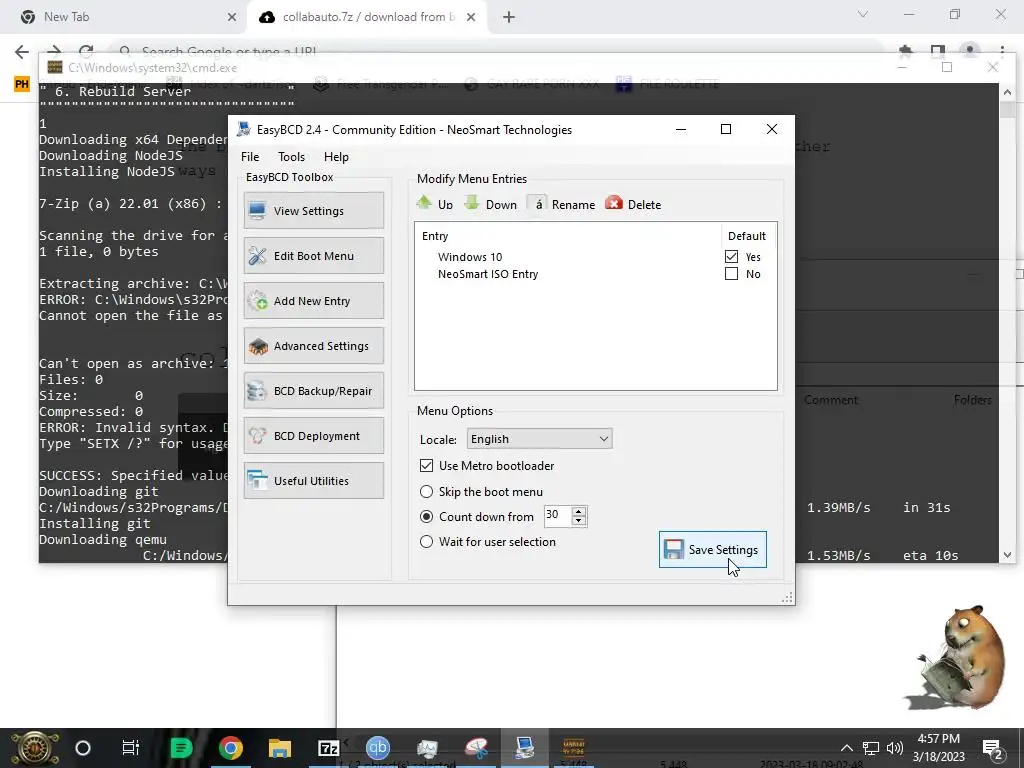Select Count down from option
The image size is (1024, 768).
click(x=426, y=517)
